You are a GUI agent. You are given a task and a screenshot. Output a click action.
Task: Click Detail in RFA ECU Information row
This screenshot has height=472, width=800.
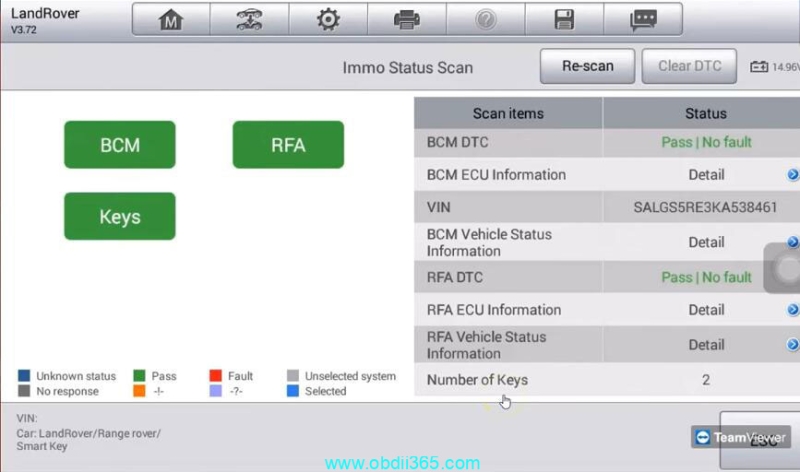pyautogui.click(x=706, y=310)
